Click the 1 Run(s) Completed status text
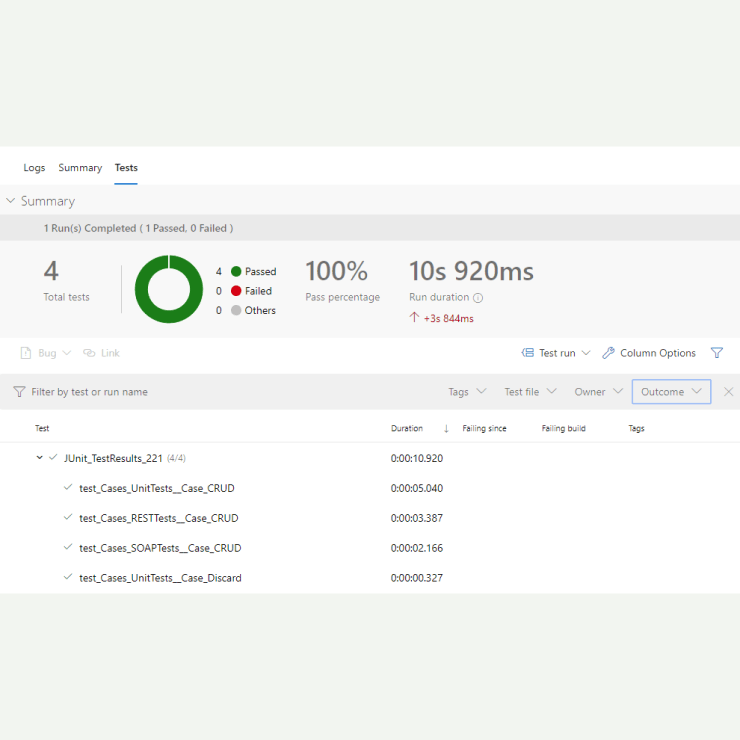This screenshot has width=740, height=740. click(138, 228)
